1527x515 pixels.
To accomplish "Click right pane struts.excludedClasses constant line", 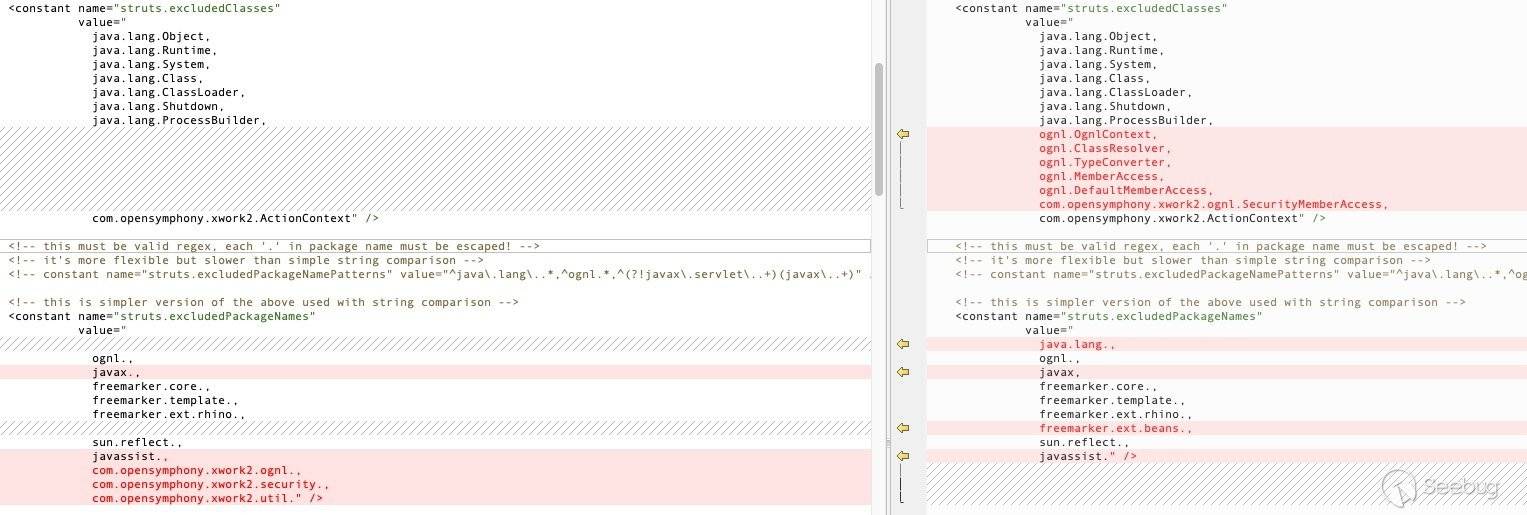I will 1091,8.
